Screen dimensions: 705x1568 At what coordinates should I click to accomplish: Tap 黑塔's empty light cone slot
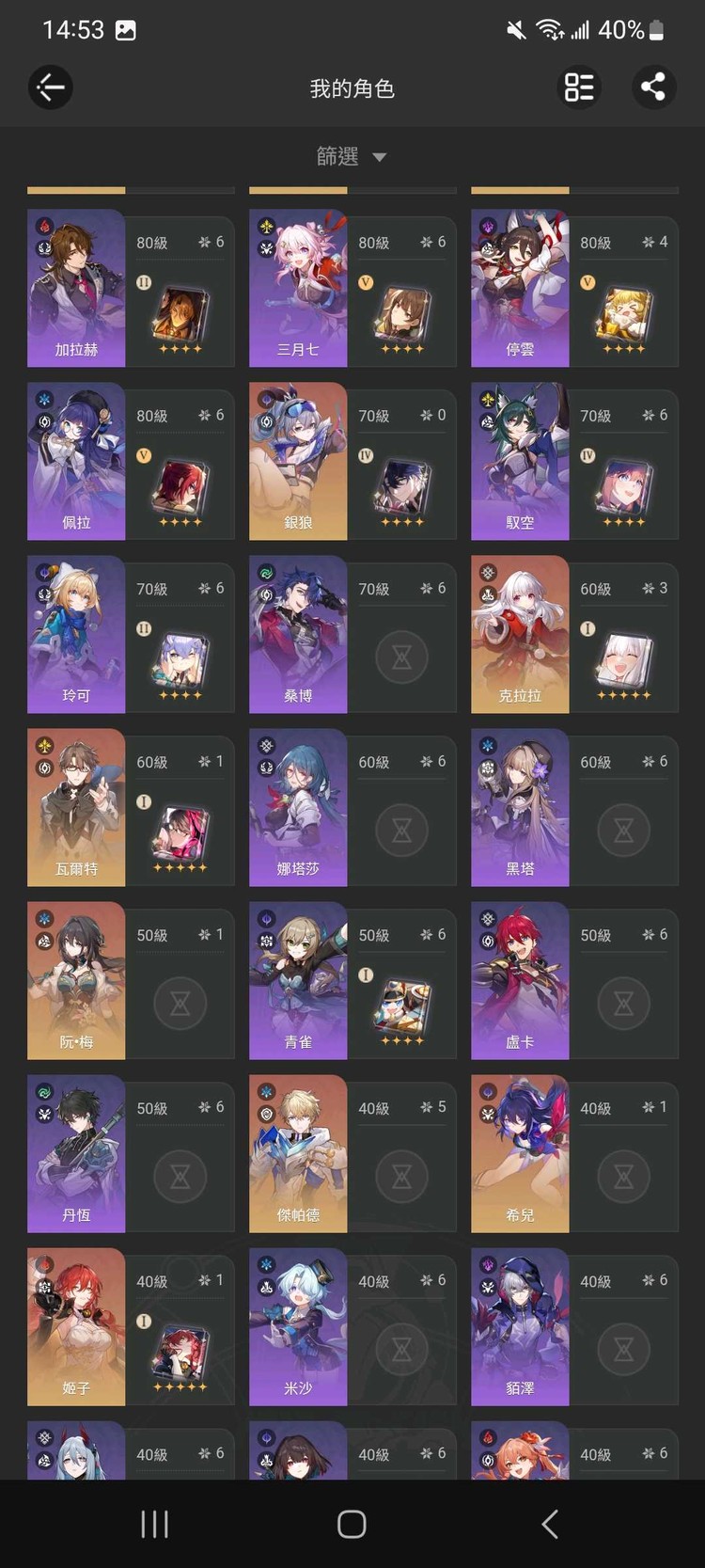pyautogui.click(x=623, y=830)
